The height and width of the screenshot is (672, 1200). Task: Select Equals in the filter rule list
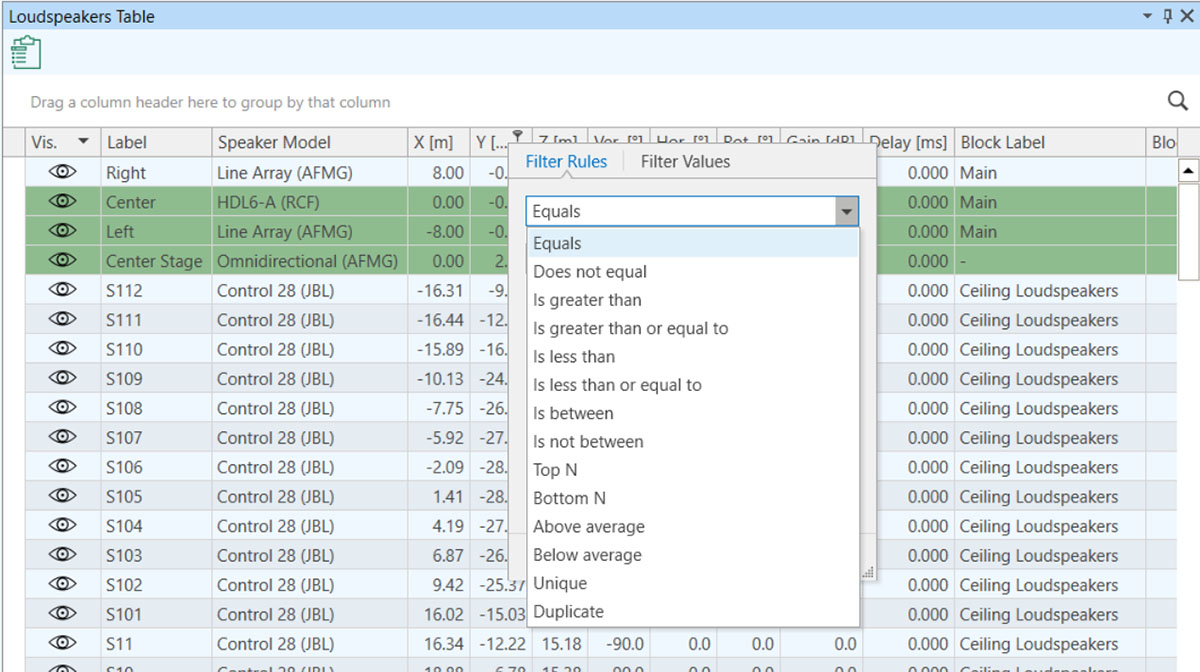tap(692, 243)
